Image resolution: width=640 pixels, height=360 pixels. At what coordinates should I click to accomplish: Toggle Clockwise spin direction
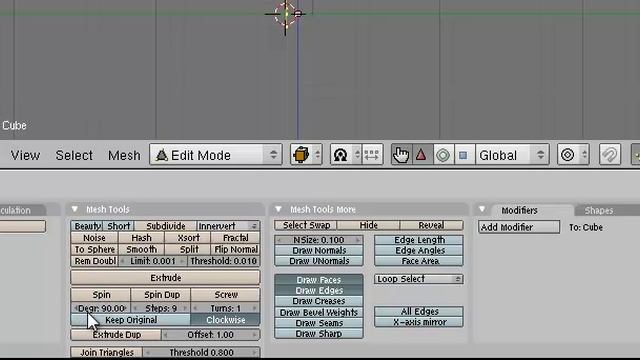pos(225,320)
